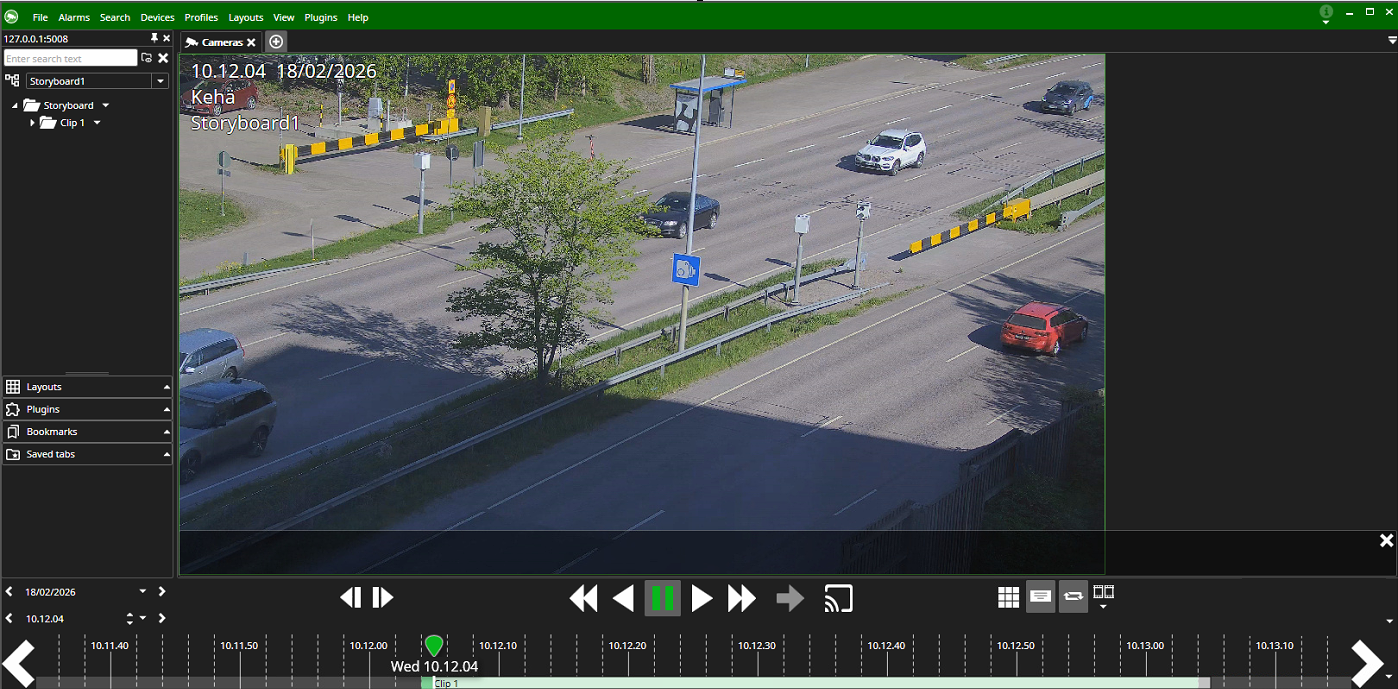Step one frame forward
The height and width of the screenshot is (689, 1398).
pos(383,598)
